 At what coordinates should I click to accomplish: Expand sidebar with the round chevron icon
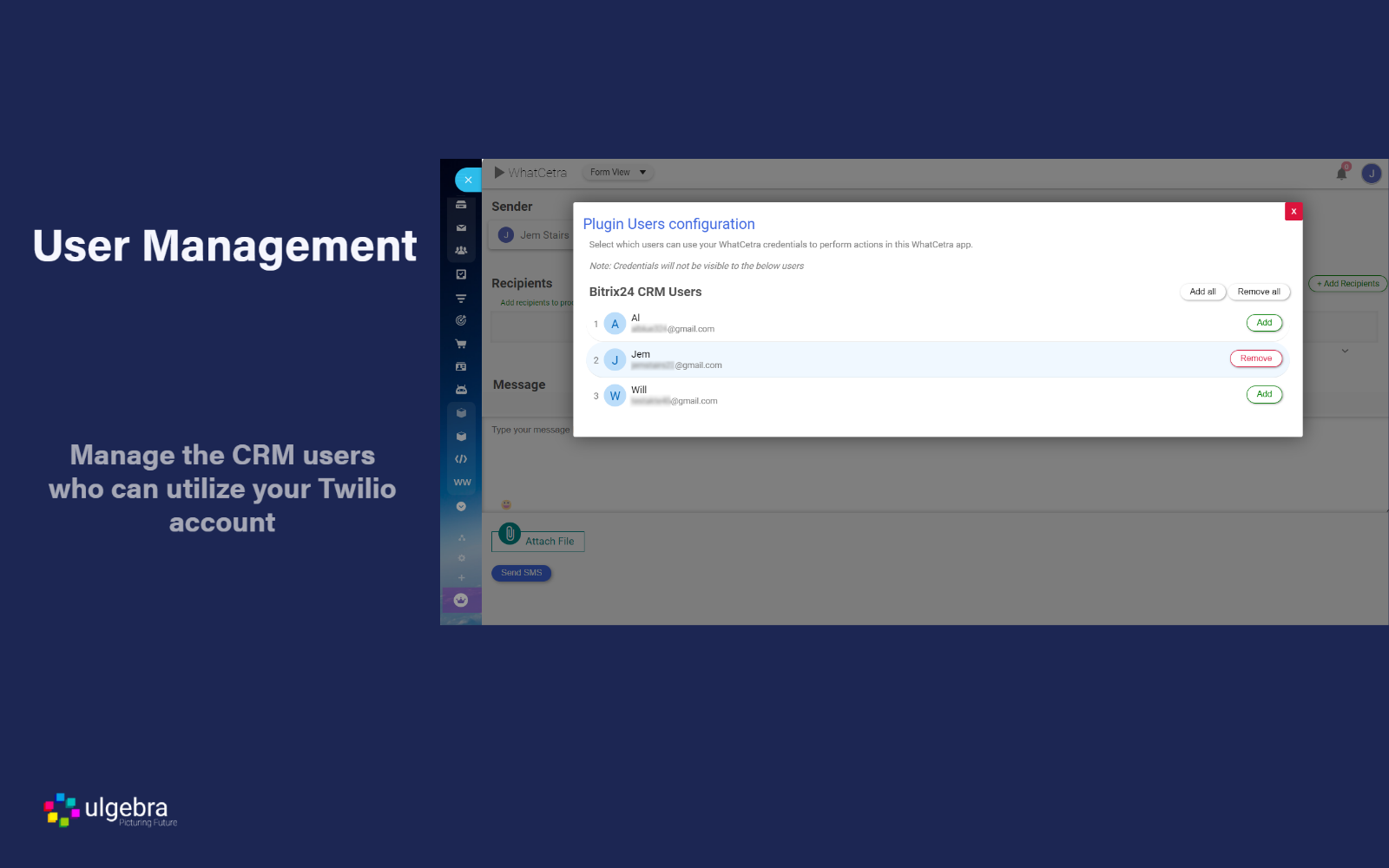click(461, 506)
